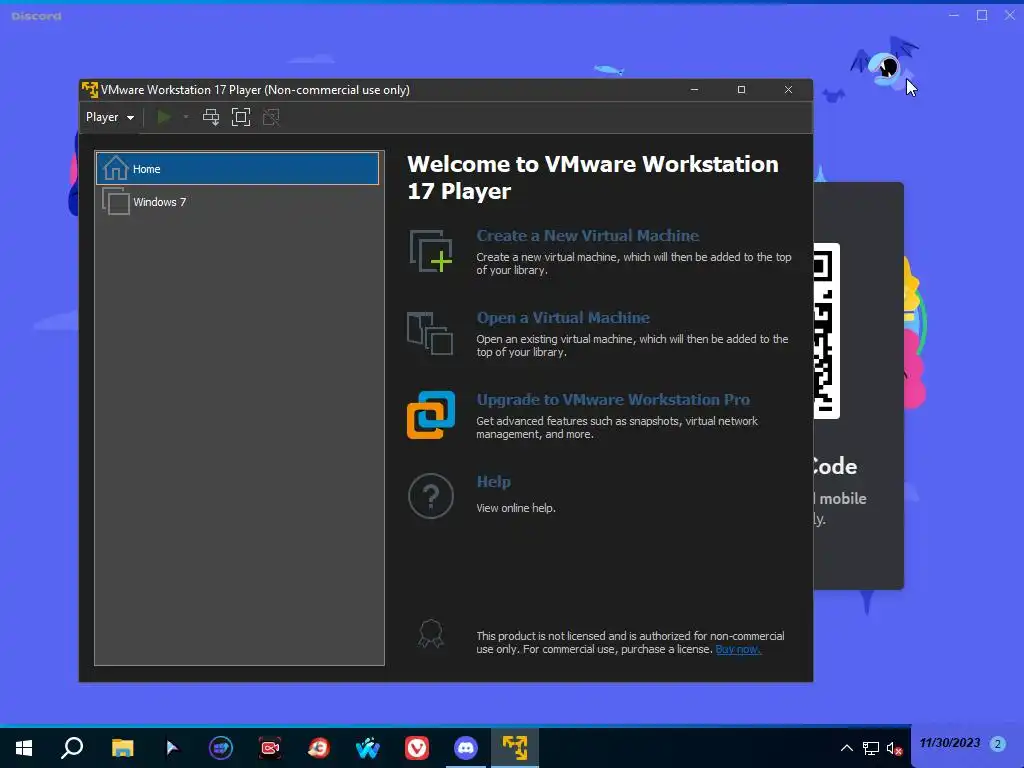Click the license ribbon badge icon
This screenshot has height=768, width=1024.
tap(431, 633)
